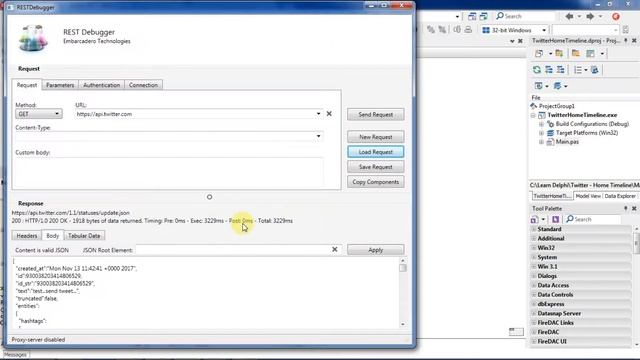Open the URL history dropdown arrow
The height and width of the screenshot is (360, 640).
point(318,114)
